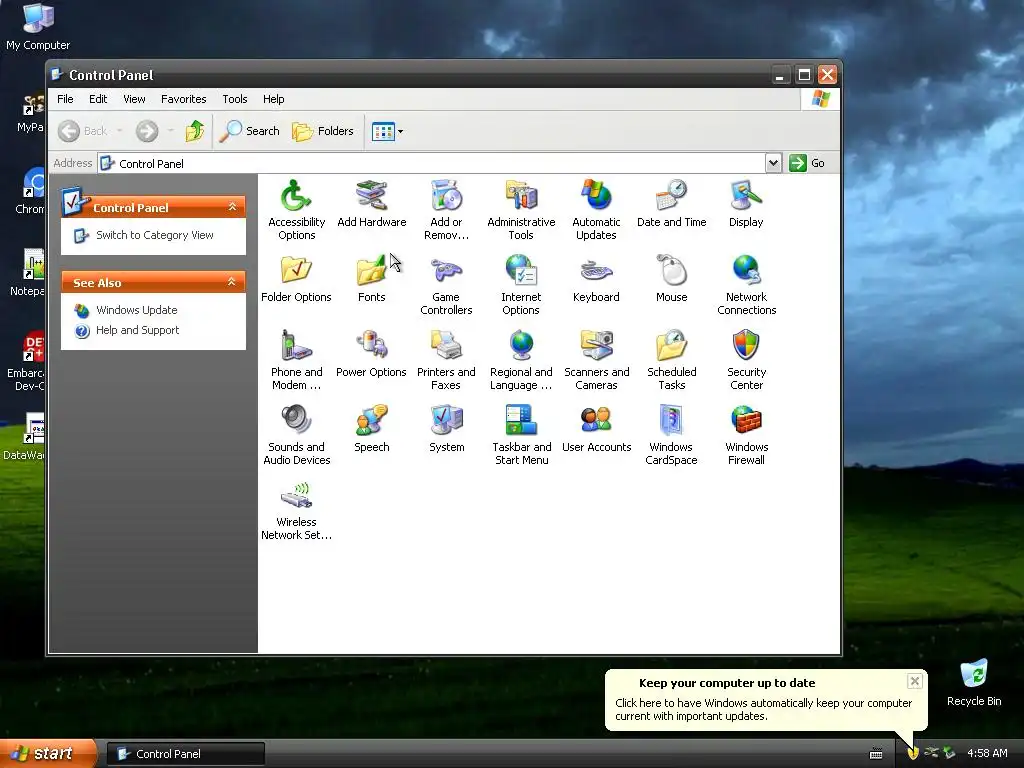Open the System icon
Image resolution: width=1024 pixels, height=768 pixels.
446,428
